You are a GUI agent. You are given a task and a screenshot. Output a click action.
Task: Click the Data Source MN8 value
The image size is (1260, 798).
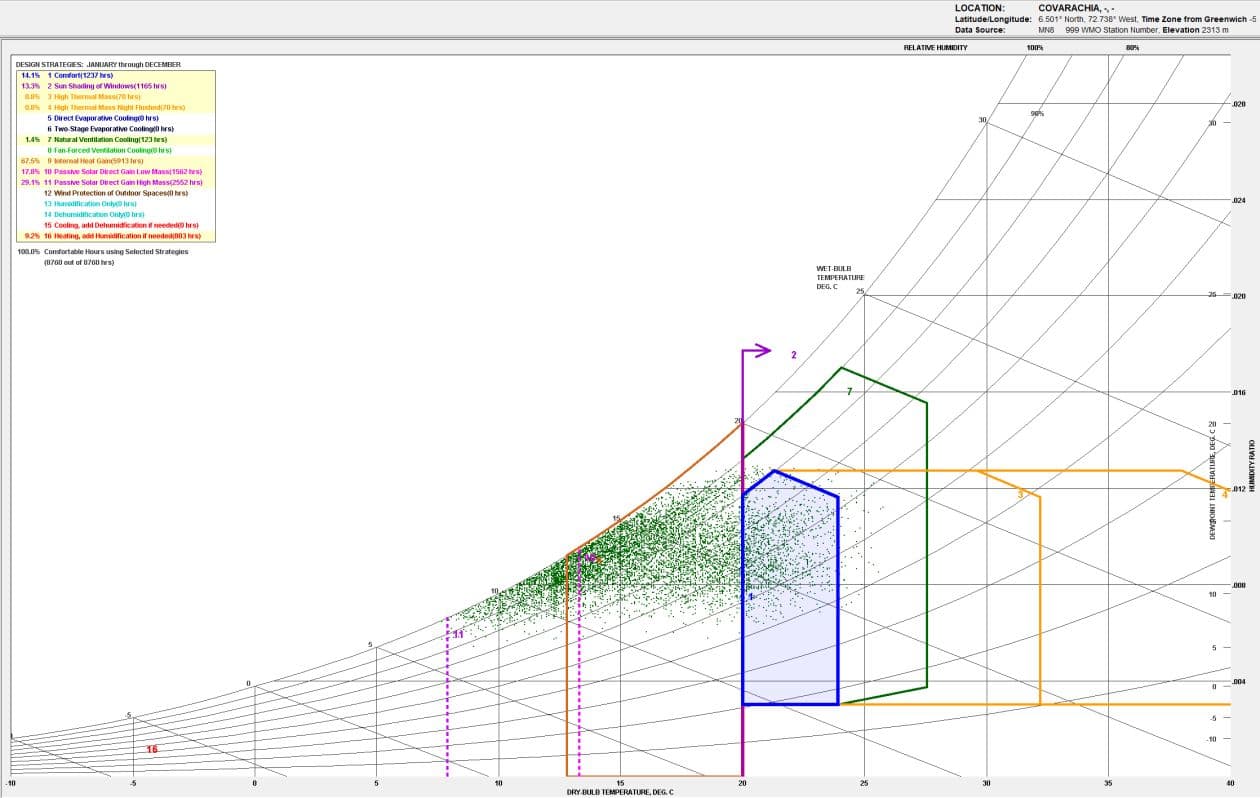[x=1045, y=30]
